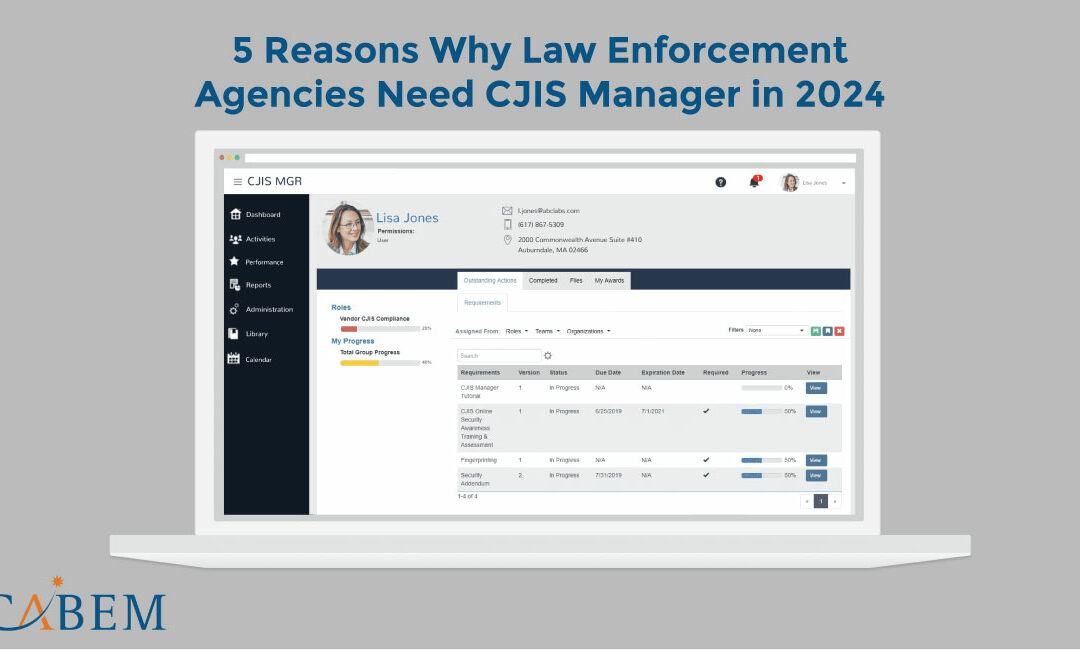Sort by the Due Date column header
The image size is (1080, 650).
click(608, 373)
